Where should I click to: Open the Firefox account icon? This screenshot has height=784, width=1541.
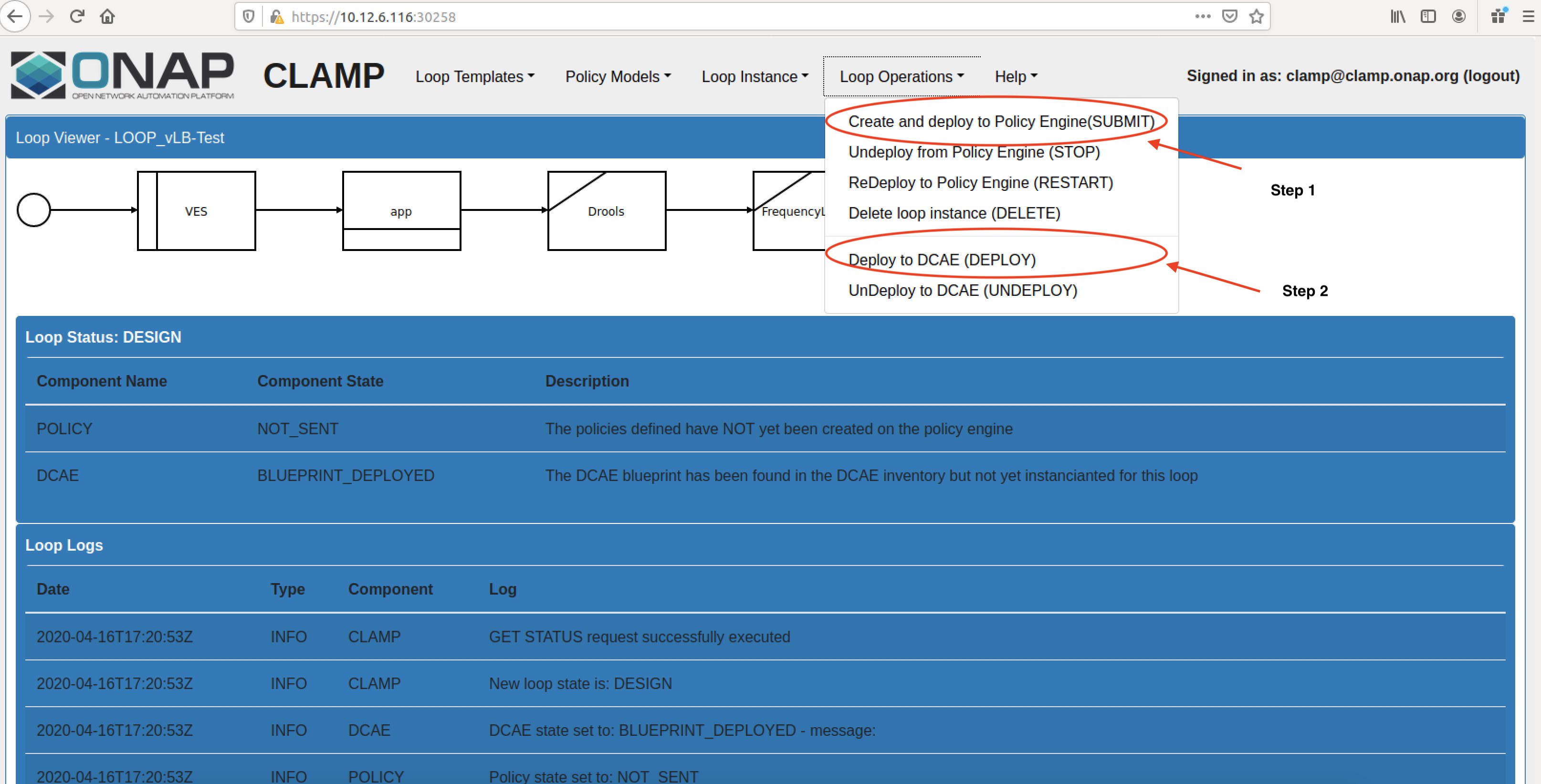pos(1458,16)
